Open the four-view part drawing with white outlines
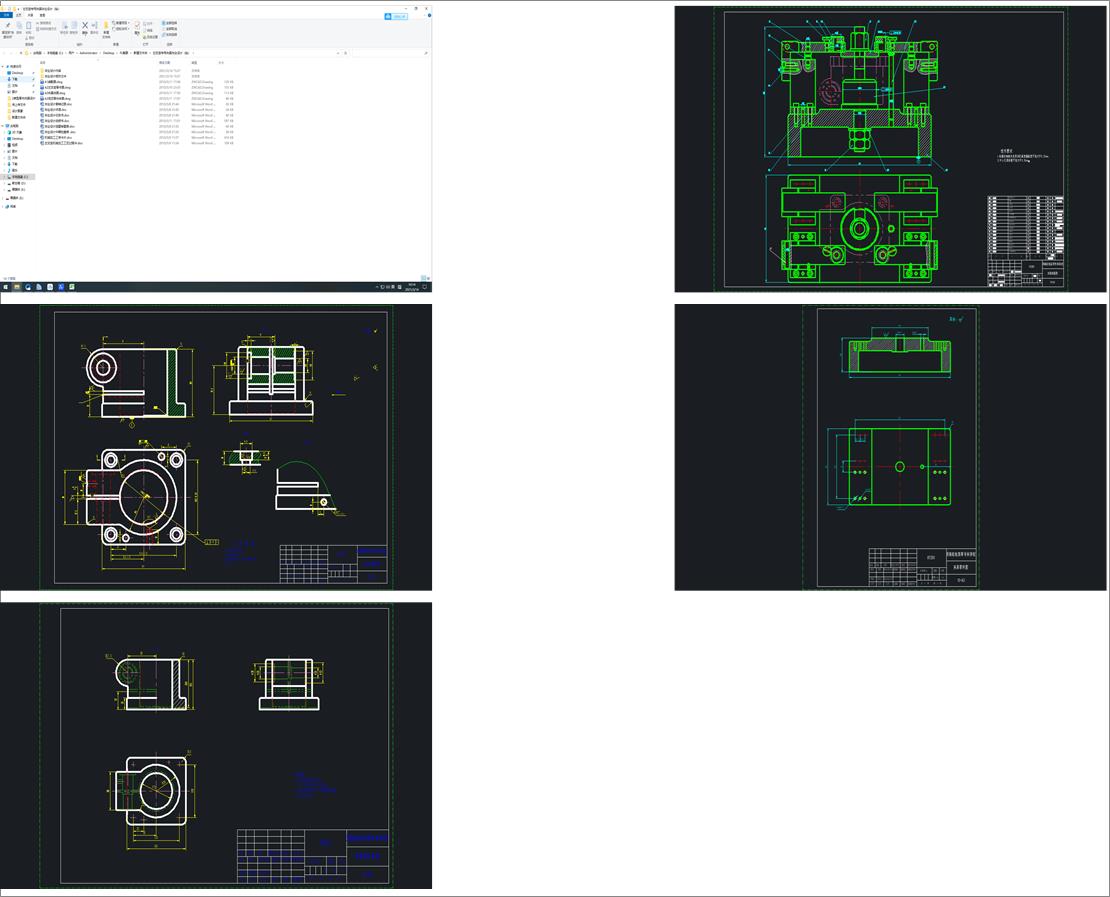Viewport: 1110px width, 897px height. 216,447
